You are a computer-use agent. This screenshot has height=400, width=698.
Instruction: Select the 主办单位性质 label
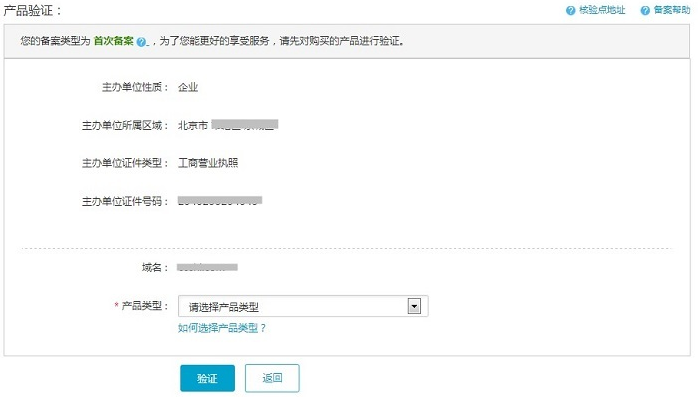(125, 87)
